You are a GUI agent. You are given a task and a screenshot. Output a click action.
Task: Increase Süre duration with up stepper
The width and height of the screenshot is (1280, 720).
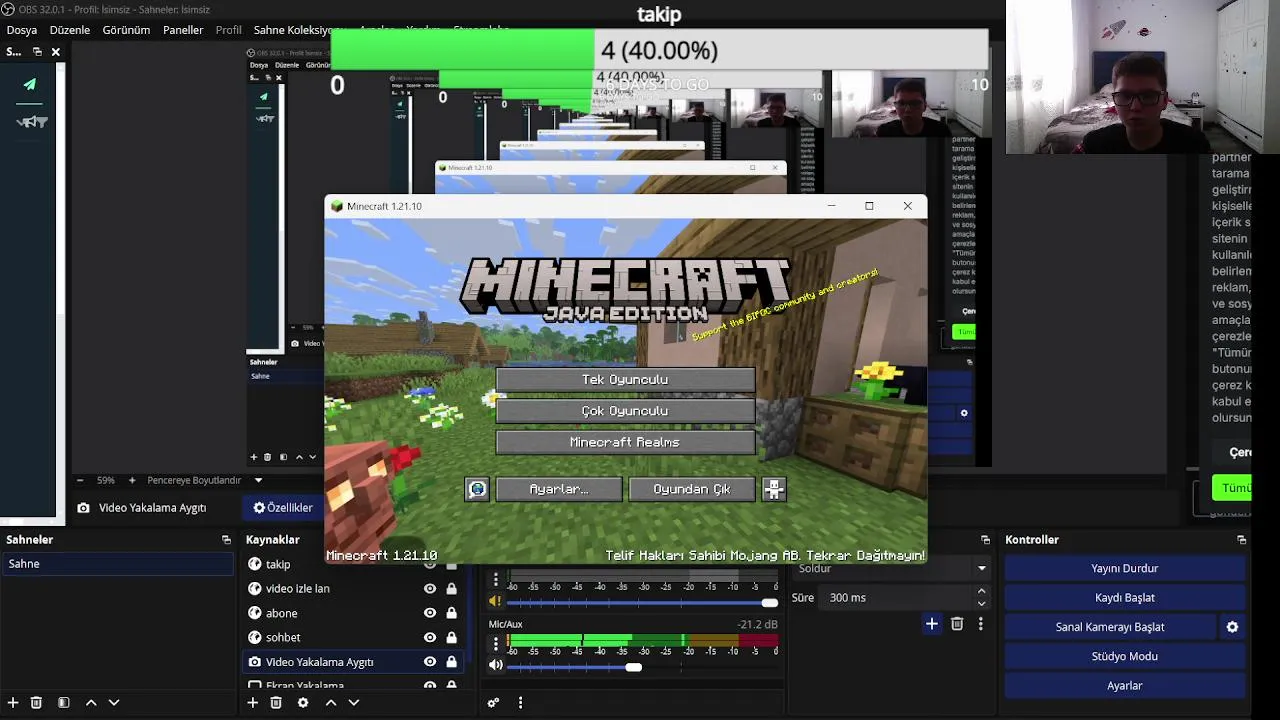(x=981, y=592)
